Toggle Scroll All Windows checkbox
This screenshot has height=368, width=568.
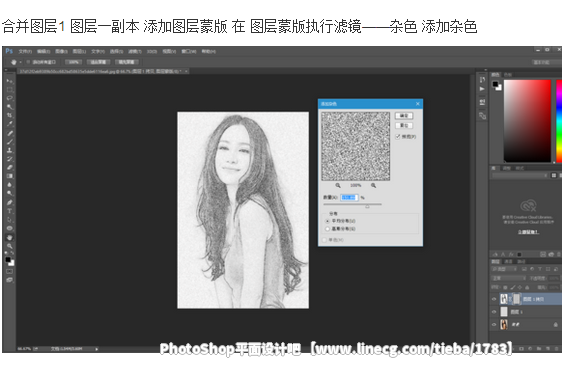[x=28, y=62]
